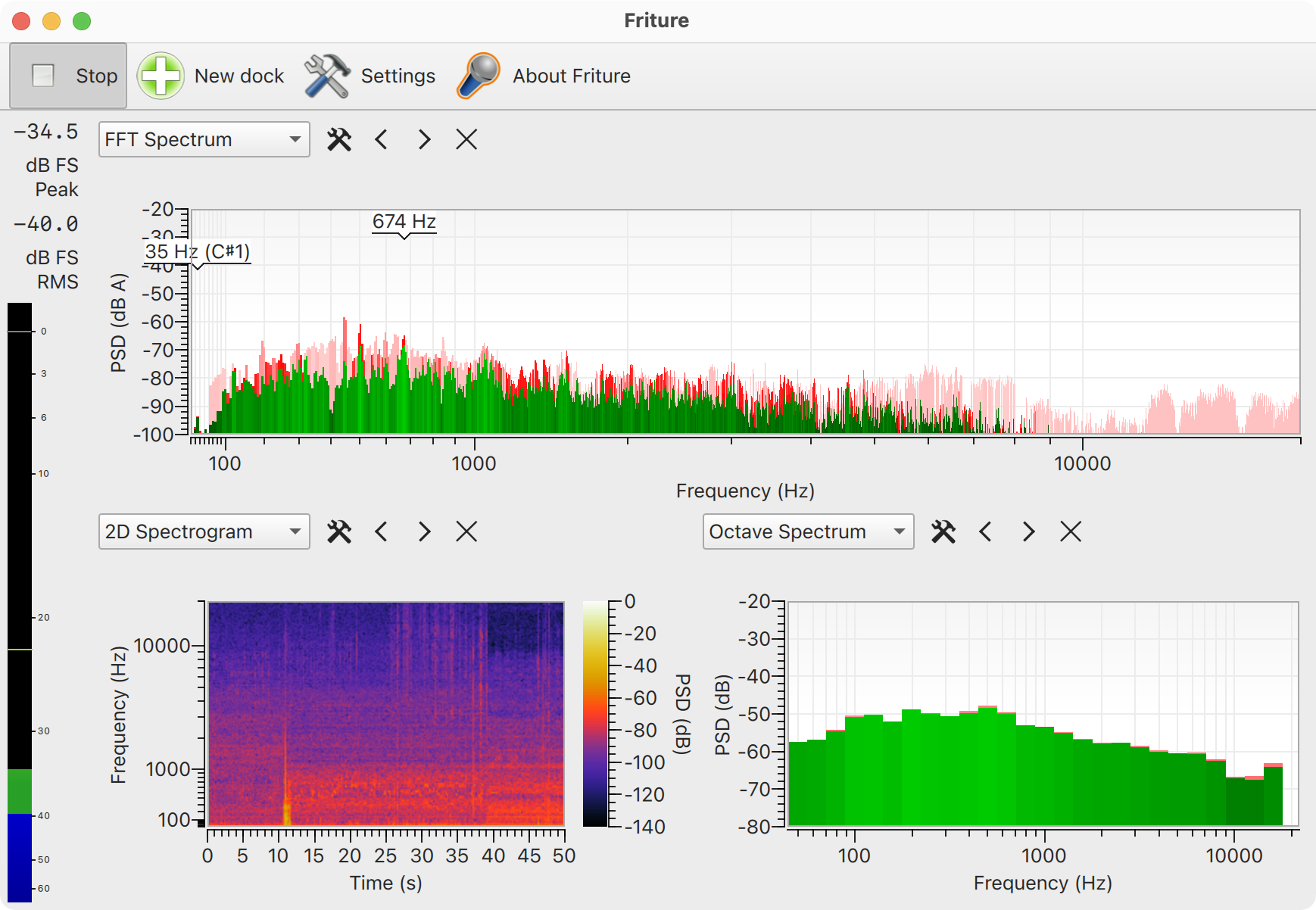Close the 2D Spectrogram dock
Screen dimensions: 1316x910
click(466, 531)
